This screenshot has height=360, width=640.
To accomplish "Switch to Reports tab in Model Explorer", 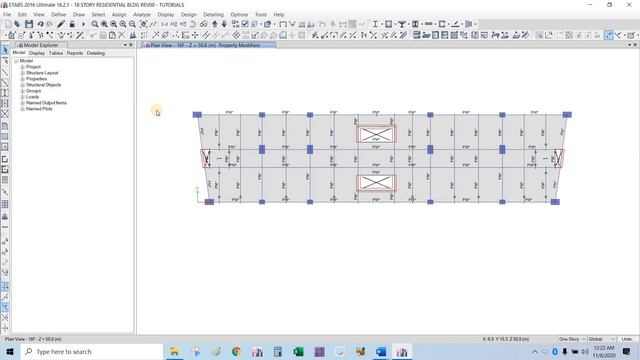I will coord(75,53).
